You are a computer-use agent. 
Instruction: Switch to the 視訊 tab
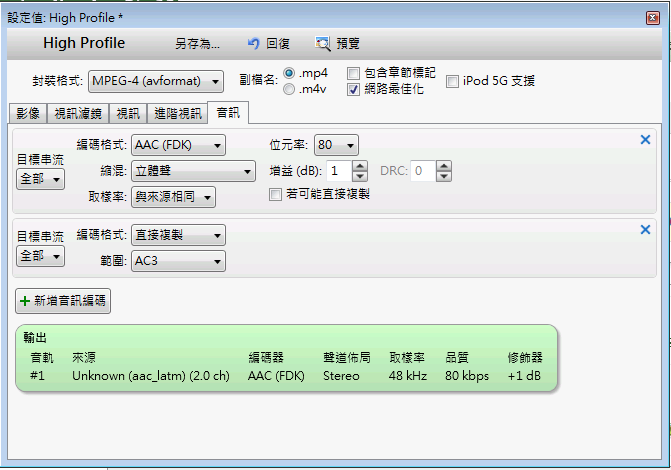tap(128, 113)
